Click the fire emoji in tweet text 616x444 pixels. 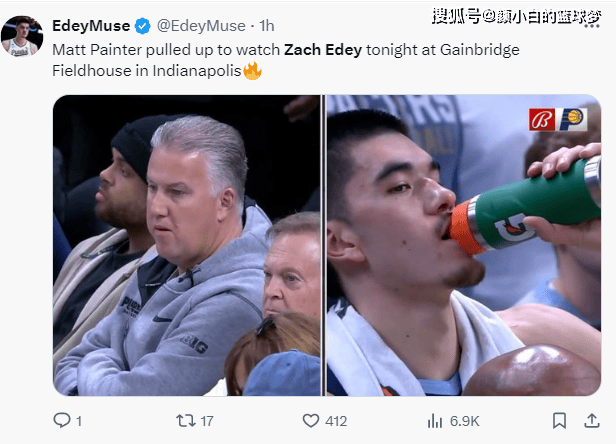(253, 71)
